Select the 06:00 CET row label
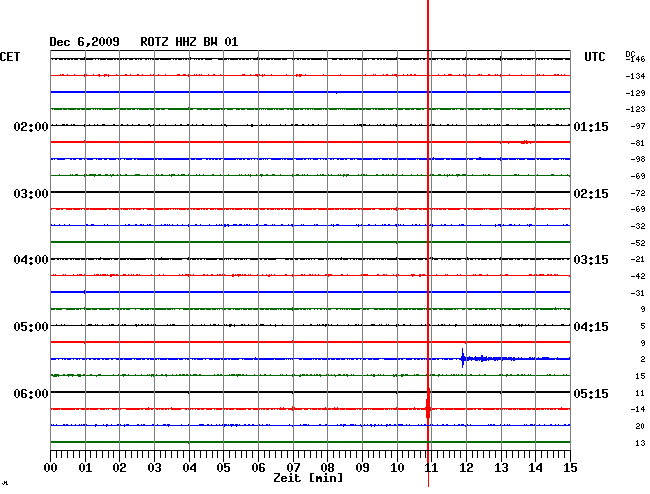The width and height of the screenshot is (650, 494). pyautogui.click(x=31, y=393)
